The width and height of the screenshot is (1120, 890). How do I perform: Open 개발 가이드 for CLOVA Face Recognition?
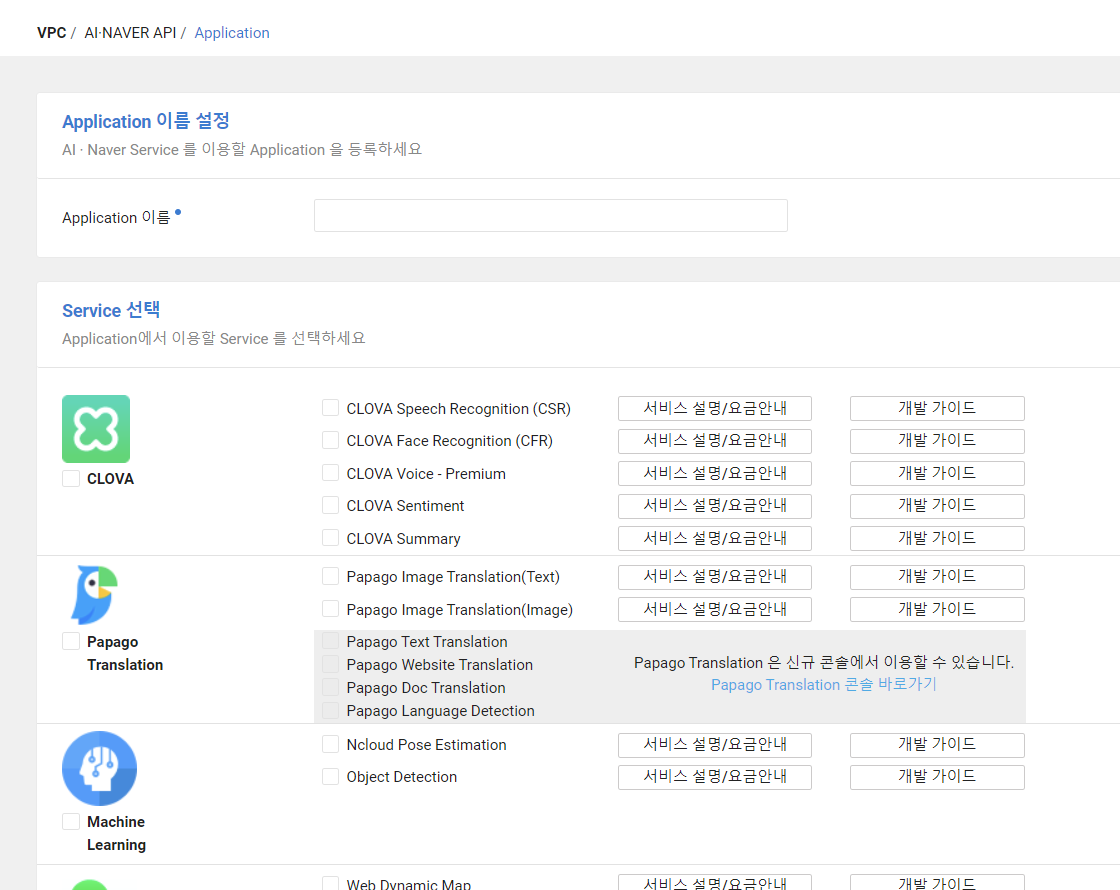click(937, 441)
